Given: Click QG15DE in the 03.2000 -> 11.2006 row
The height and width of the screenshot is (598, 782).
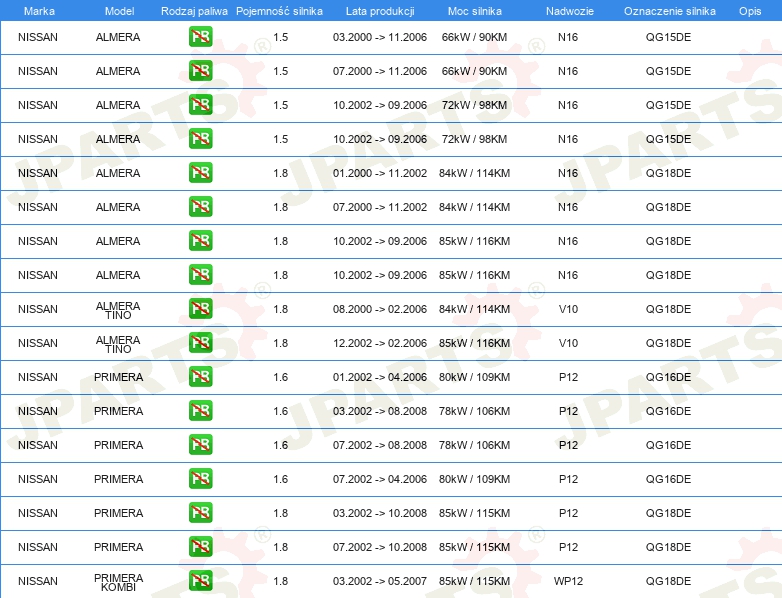Looking at the screenshot, I should click(668, 37).
